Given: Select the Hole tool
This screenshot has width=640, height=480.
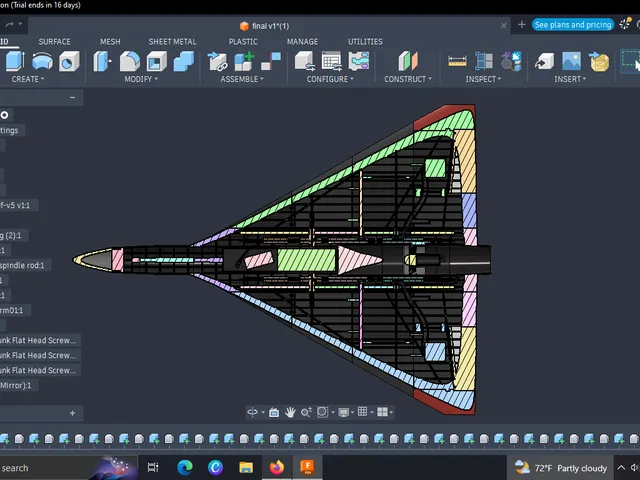Looking at the screenshot, I should pyautogui.click(x=69, y=62).
